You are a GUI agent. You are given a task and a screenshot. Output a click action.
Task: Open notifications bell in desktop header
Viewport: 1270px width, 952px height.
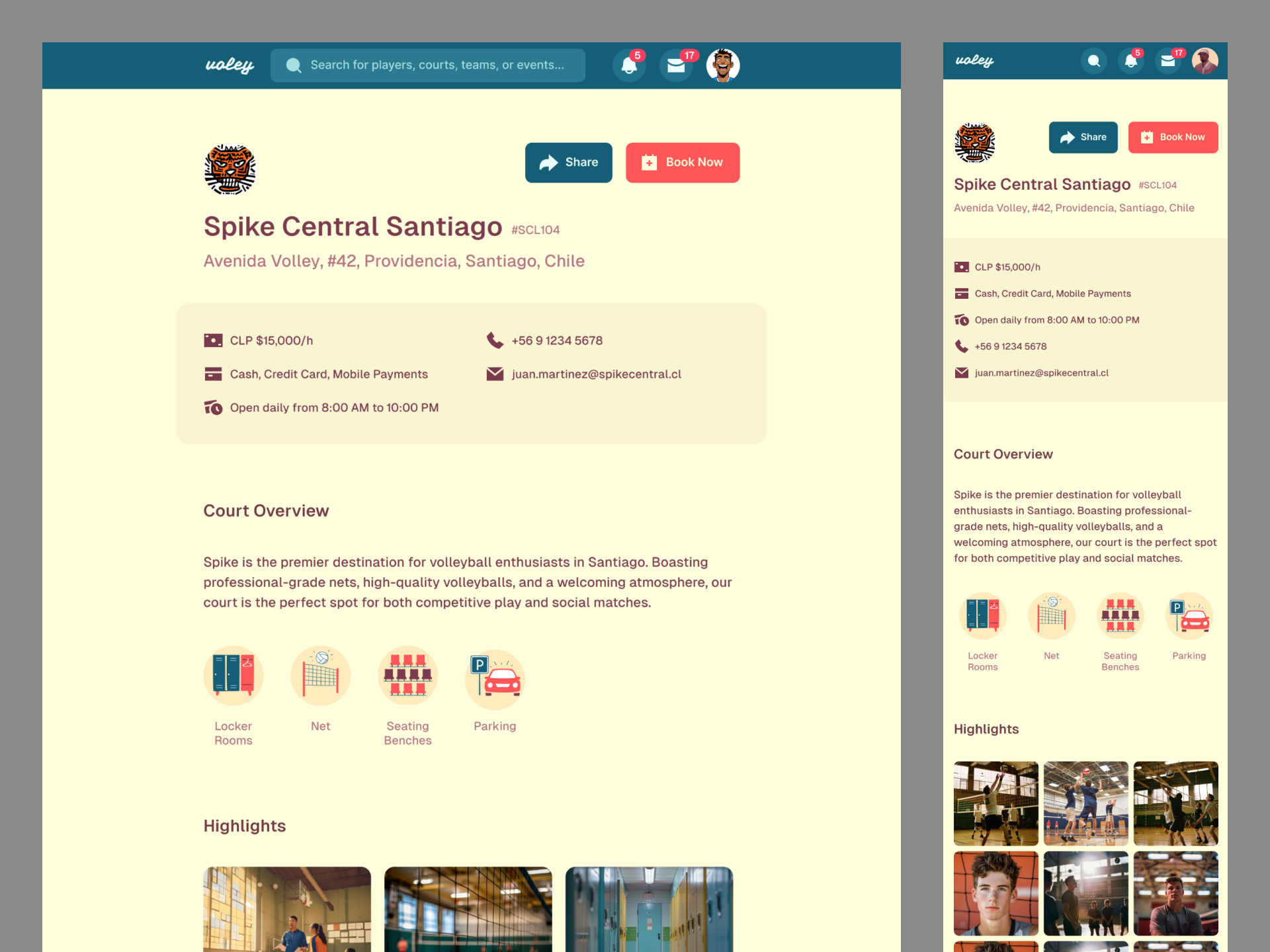tap(629, 65)
